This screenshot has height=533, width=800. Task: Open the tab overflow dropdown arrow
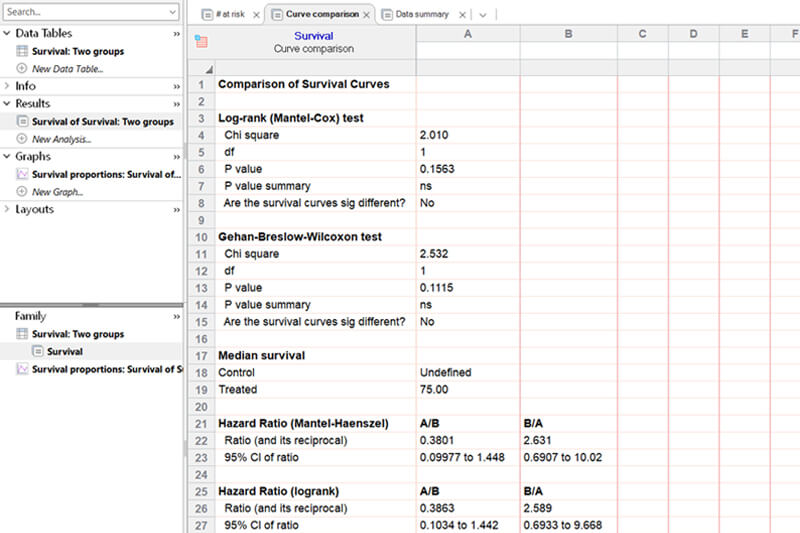[x=483, y=15]
